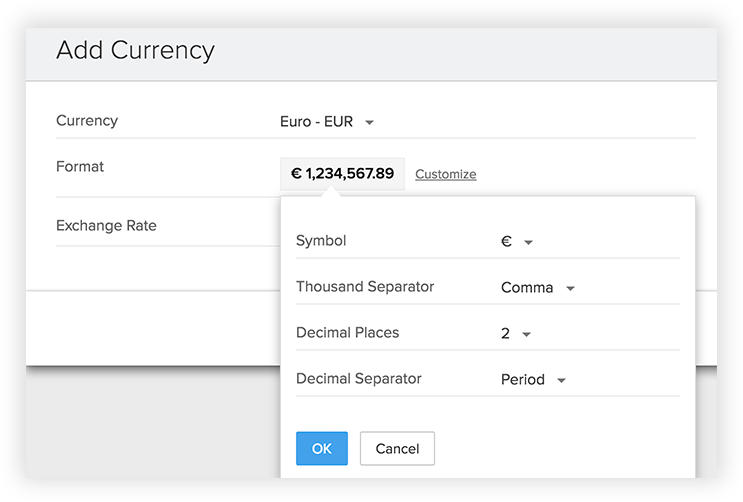Screen dimensions: 743x502
Task: Open the Customize format link
Action: (x=445, y=174)
